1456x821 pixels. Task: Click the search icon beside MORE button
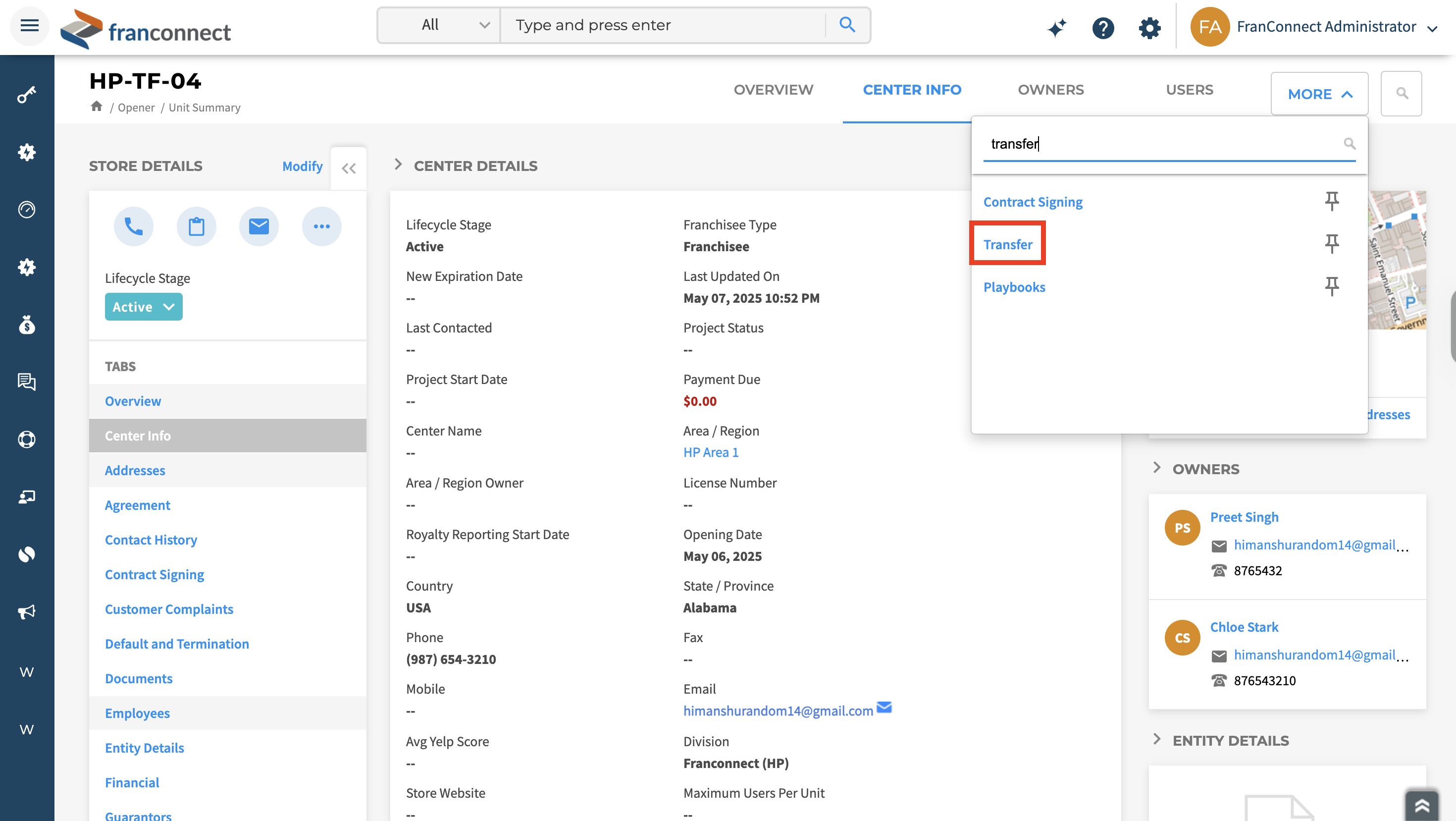(1401, 93)
